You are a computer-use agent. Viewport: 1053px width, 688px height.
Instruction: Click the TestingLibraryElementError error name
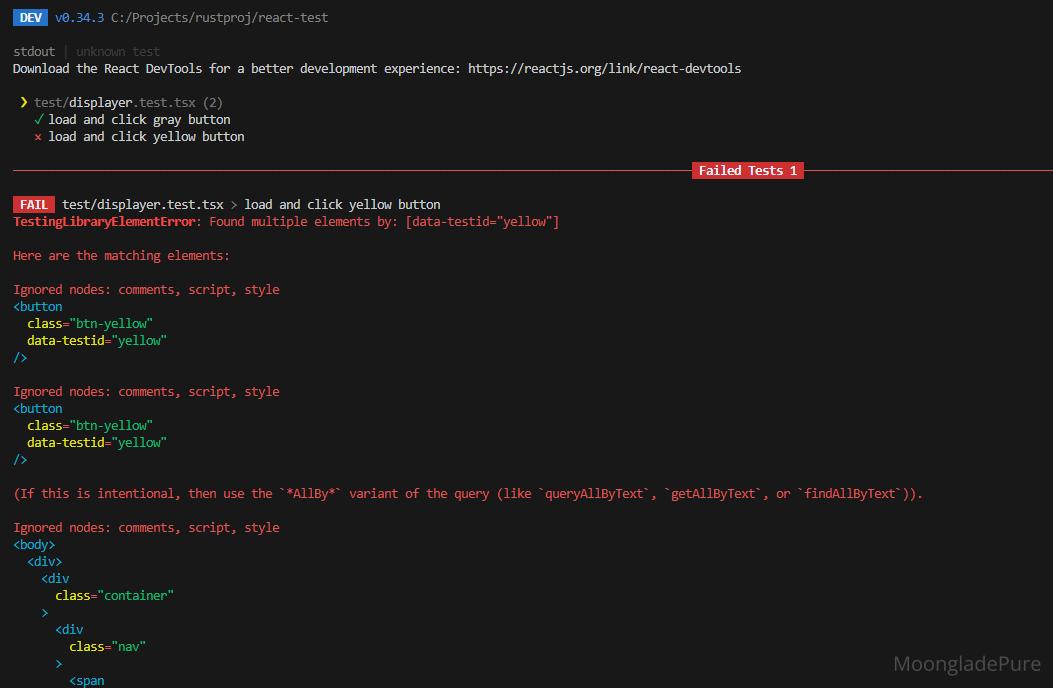104,221
